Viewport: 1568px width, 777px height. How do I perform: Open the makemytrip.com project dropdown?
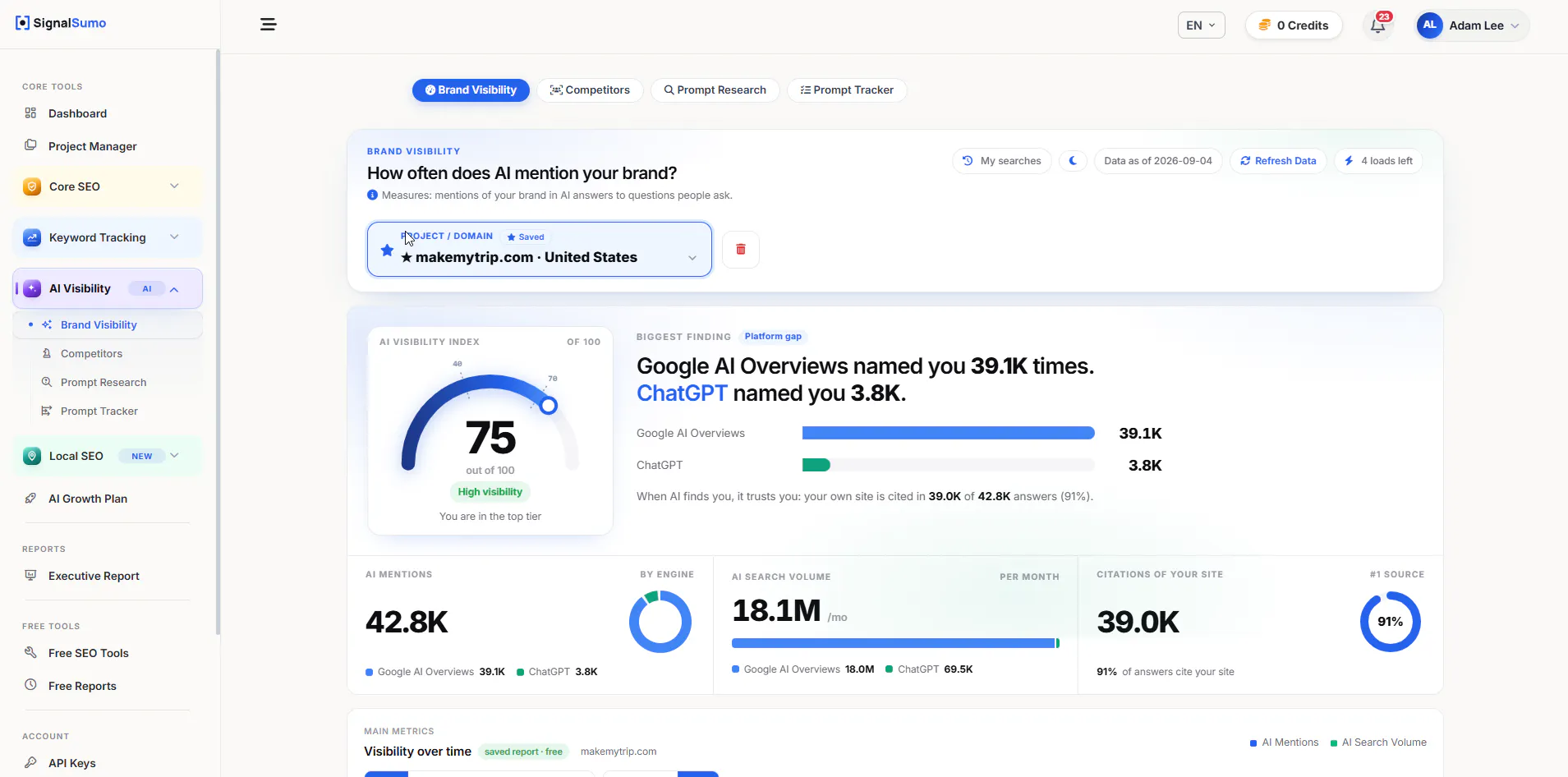(540, 249)
